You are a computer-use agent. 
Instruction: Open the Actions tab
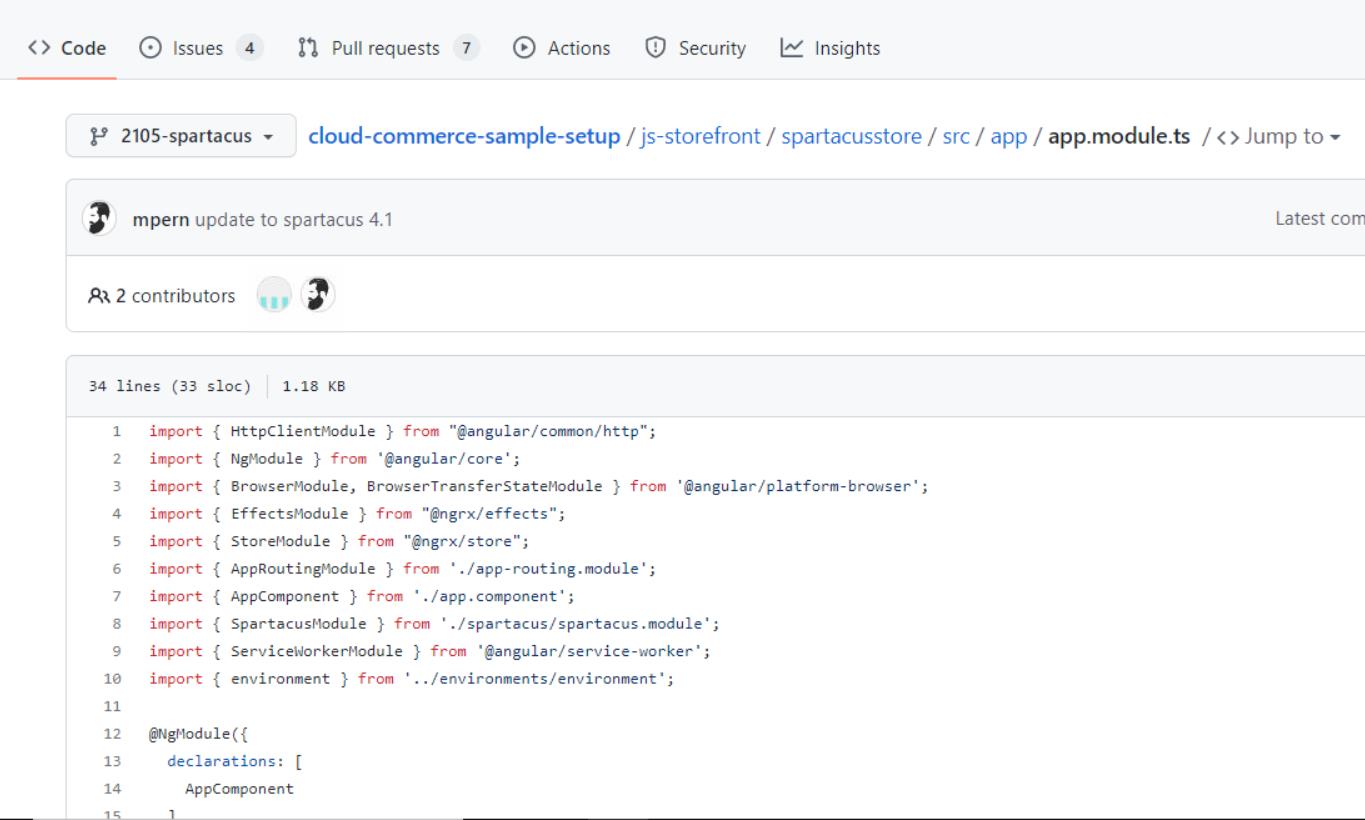click(562, 48)
